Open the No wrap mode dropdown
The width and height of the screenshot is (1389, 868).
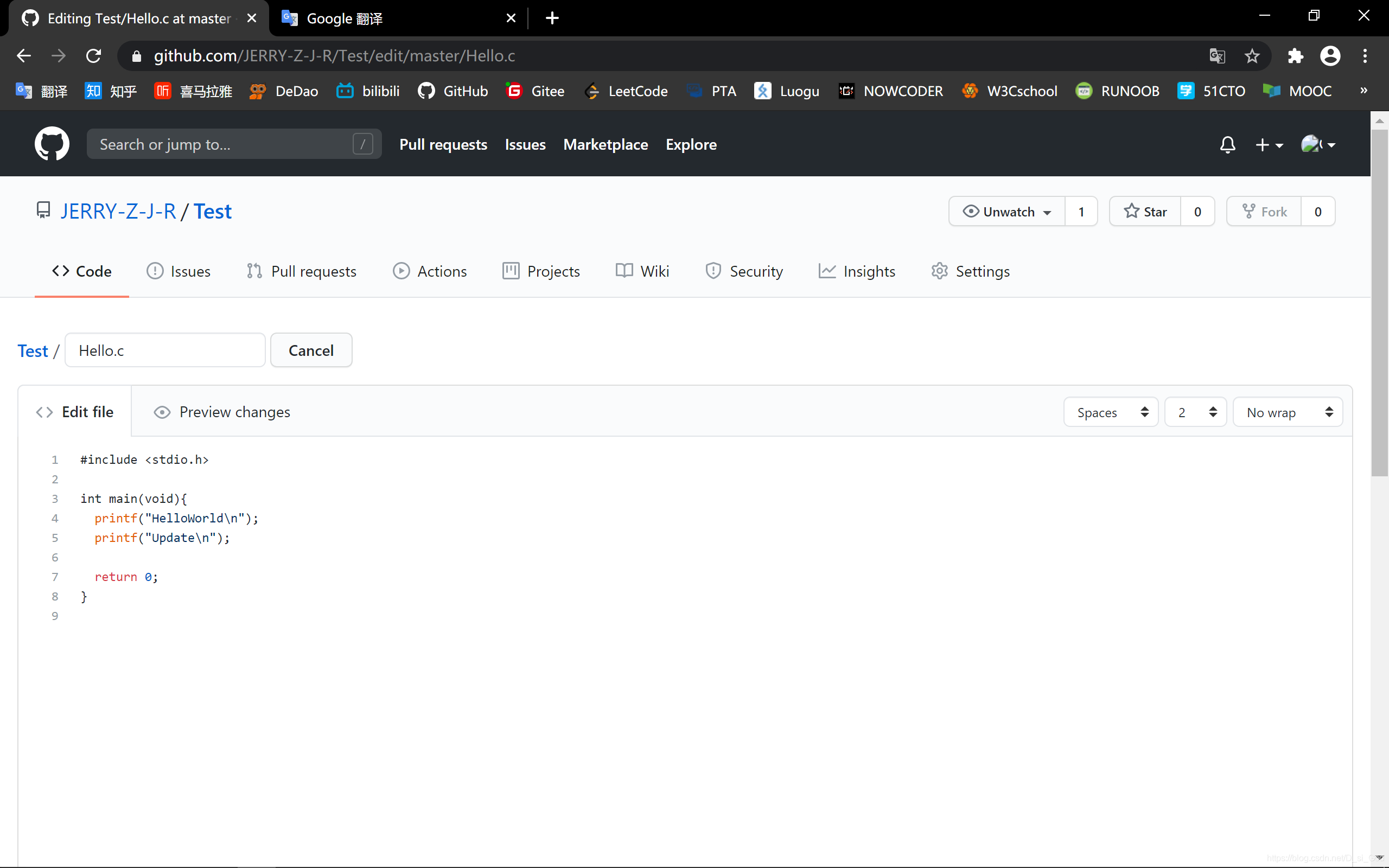pos(1288,412)
